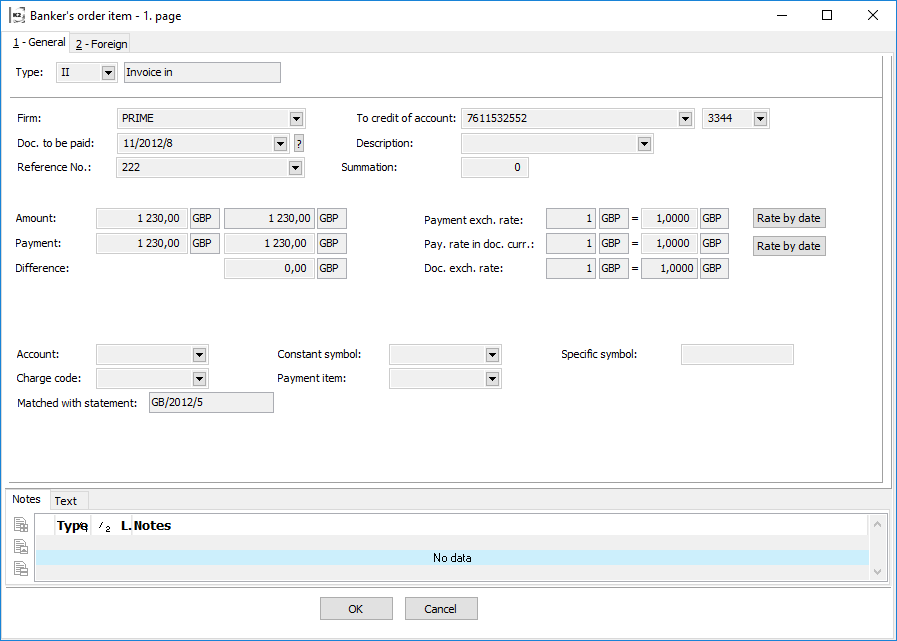Image resolution: width=897 pixels, height=641 pixels.
Task: Switch to the 1 - General tab
Action: (x=39, y=42)
